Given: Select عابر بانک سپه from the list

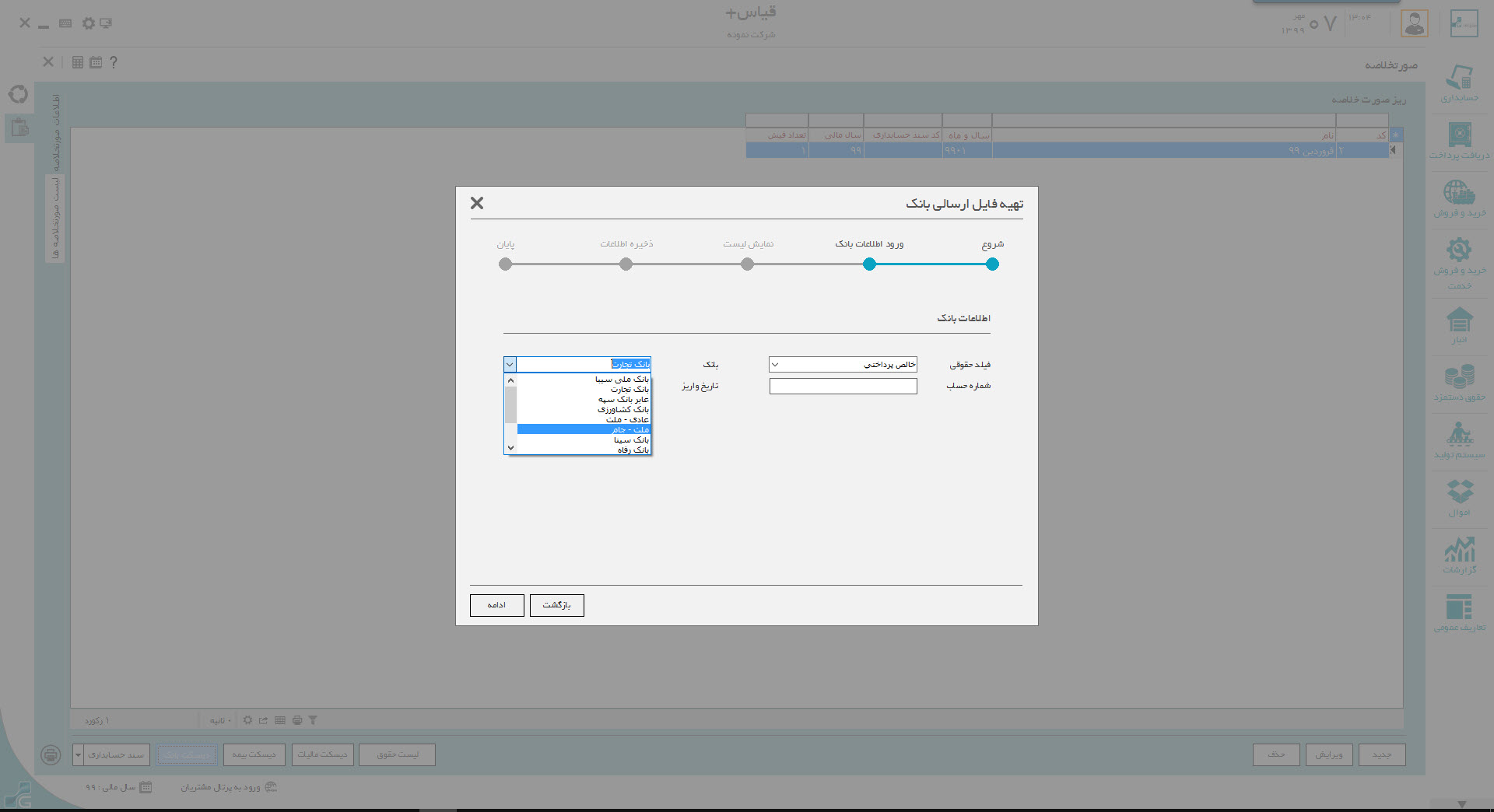Looking at the screenshot, I should [x=584, y=399].
